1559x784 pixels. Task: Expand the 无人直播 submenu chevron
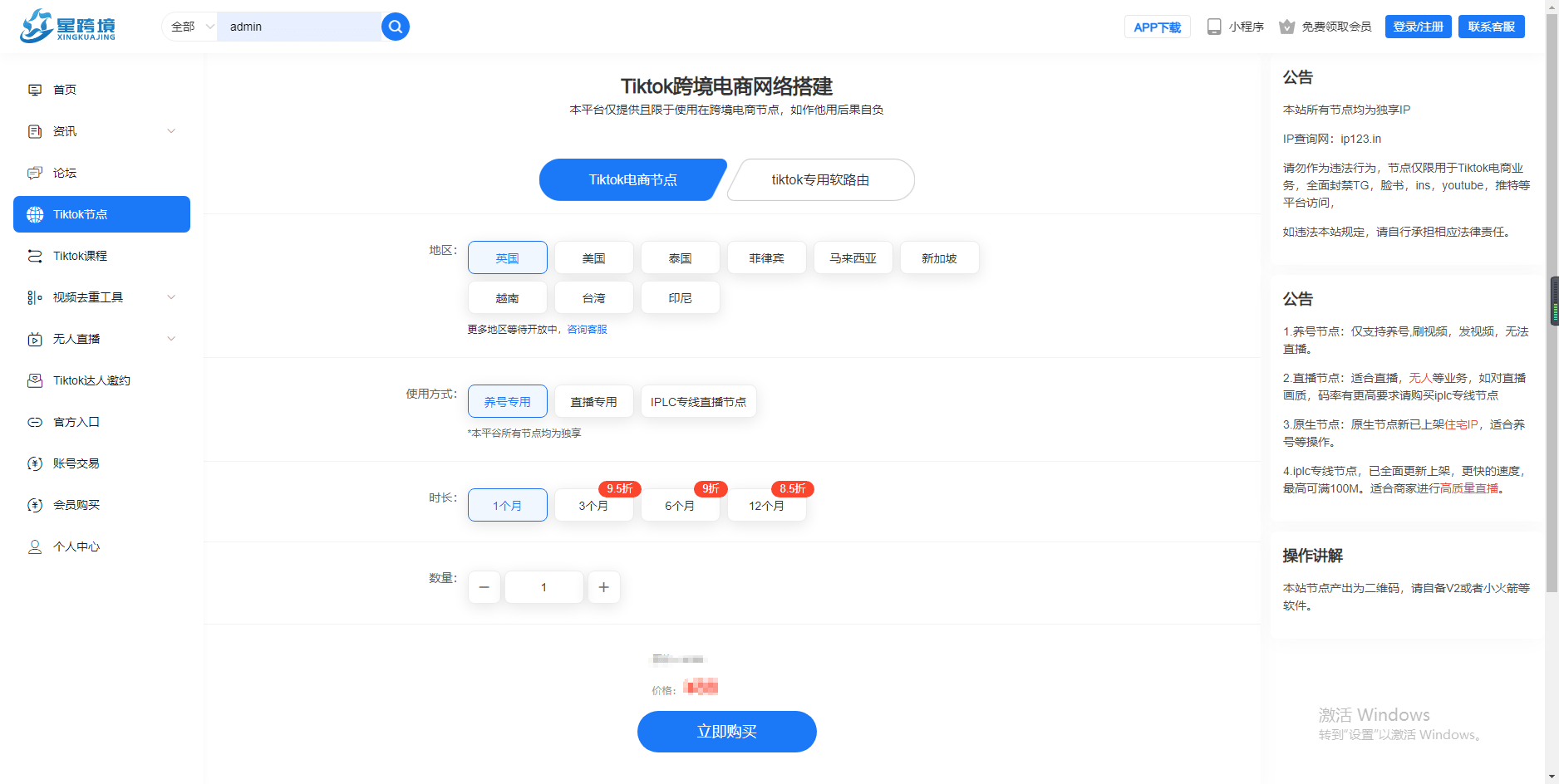click(x=171, y=339)
